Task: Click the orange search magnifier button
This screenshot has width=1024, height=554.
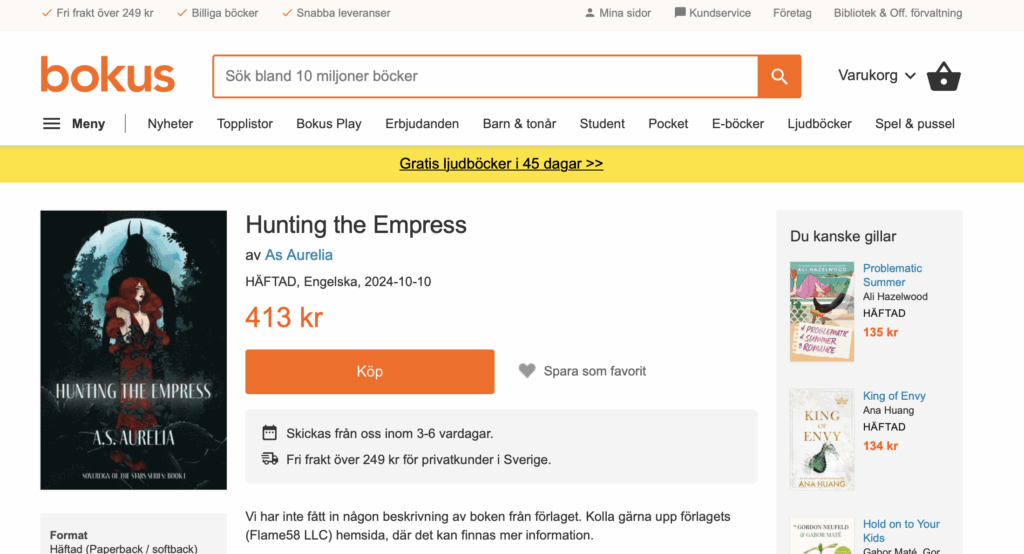Action: tap(779, 76)
